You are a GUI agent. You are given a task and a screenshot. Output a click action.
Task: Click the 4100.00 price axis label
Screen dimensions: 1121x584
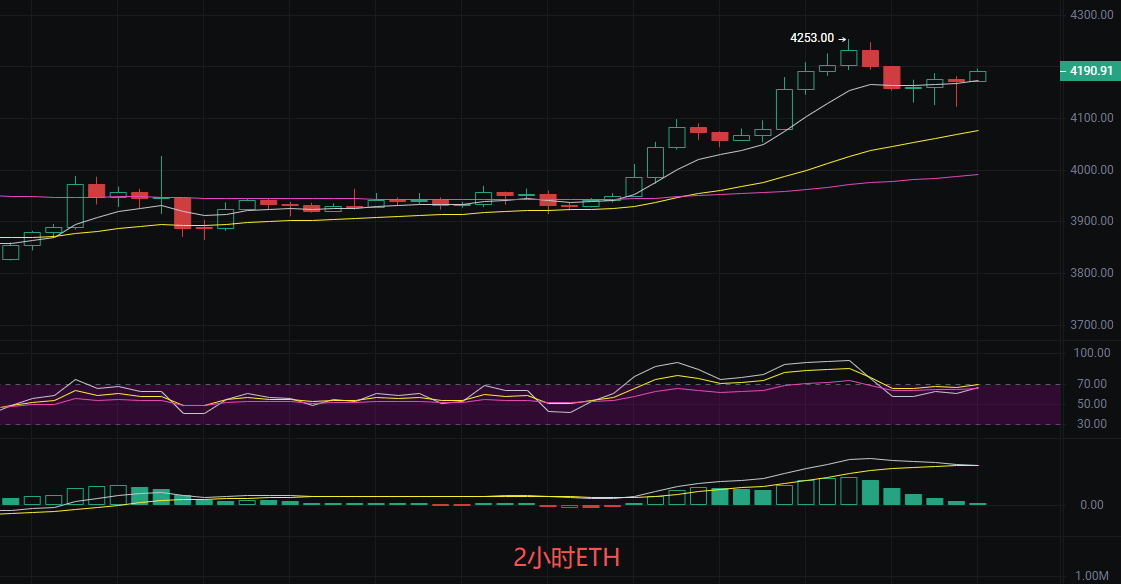point(1092,118)
